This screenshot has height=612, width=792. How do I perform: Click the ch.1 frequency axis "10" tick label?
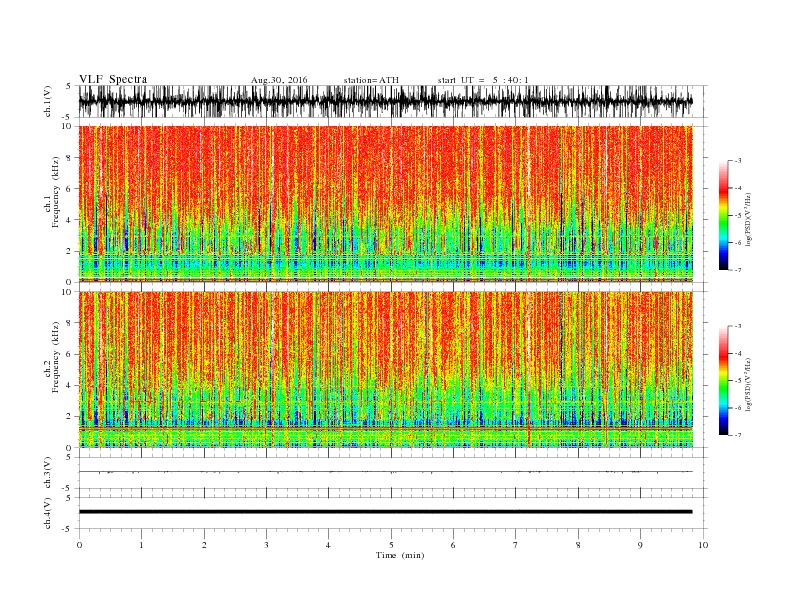66,126
